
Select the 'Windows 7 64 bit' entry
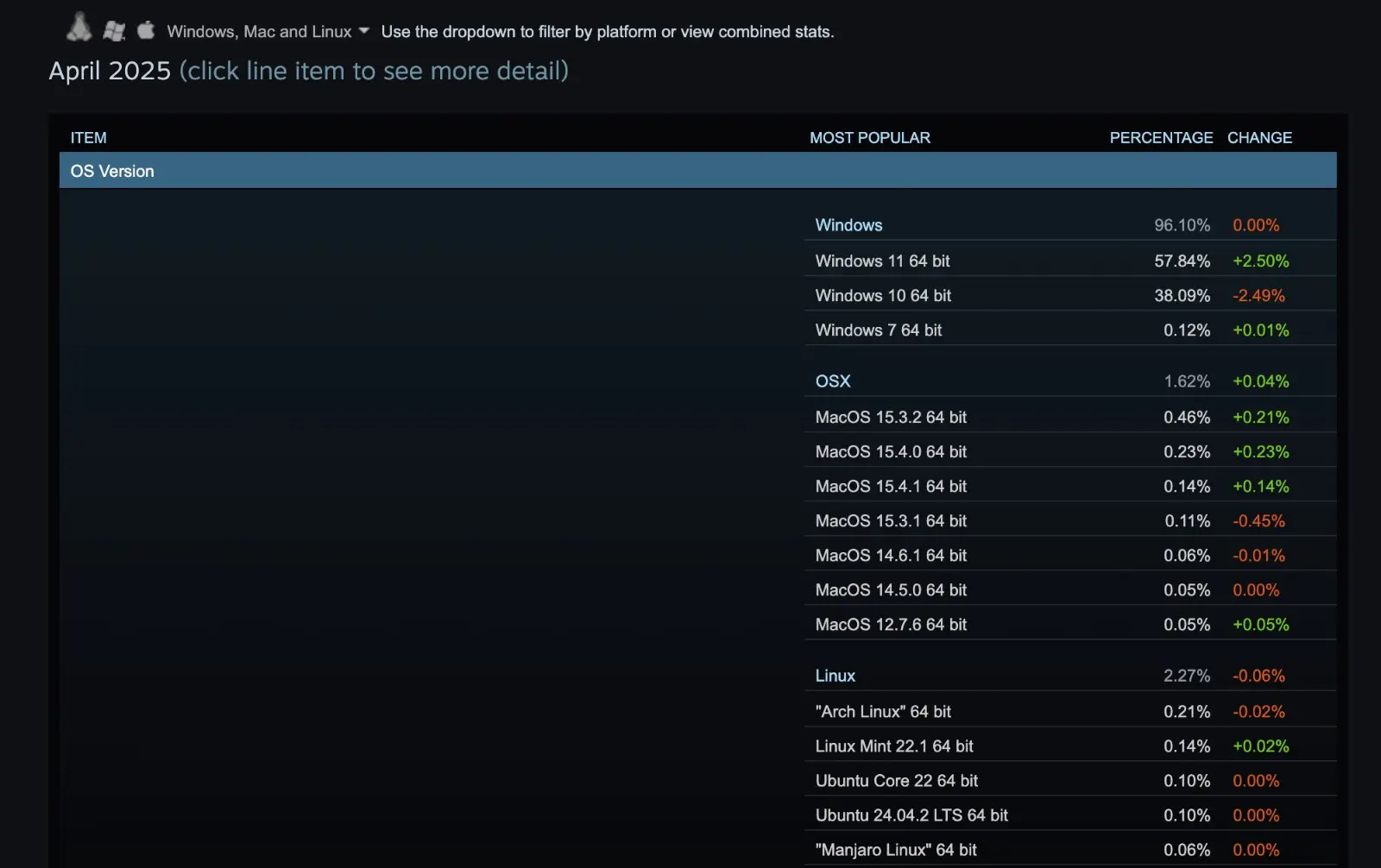(x=879, y=330)
